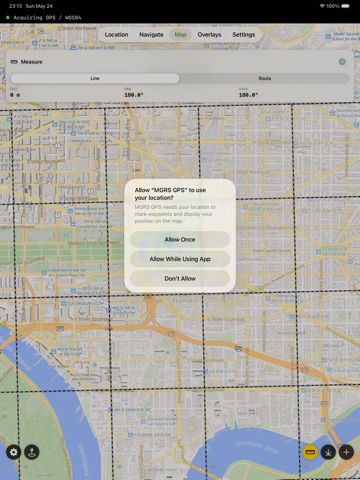Tap the green GPS status dot
360x480 pixels.
coord(8,17)
